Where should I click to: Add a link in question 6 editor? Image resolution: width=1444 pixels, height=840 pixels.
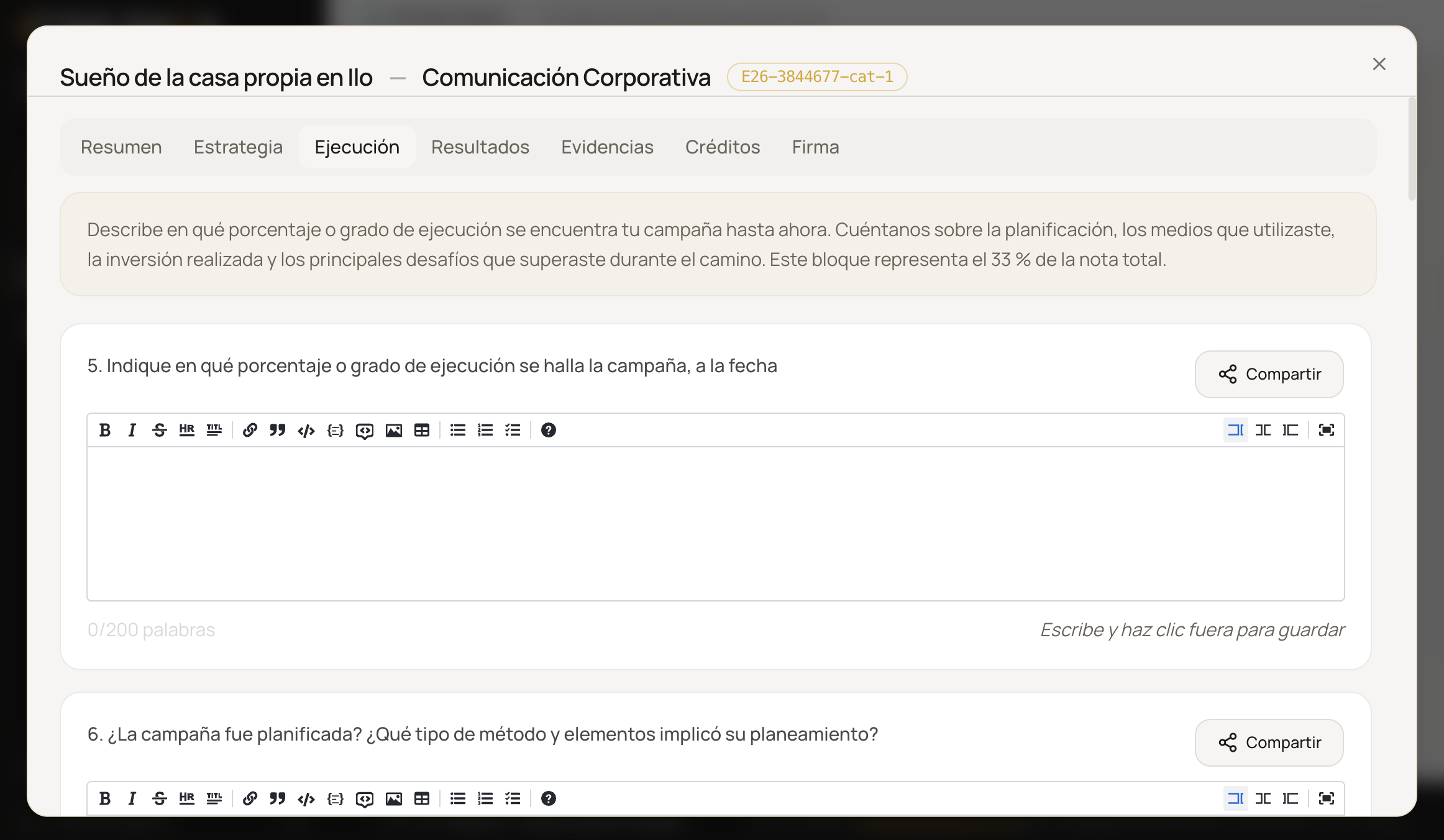pos(250,798)
